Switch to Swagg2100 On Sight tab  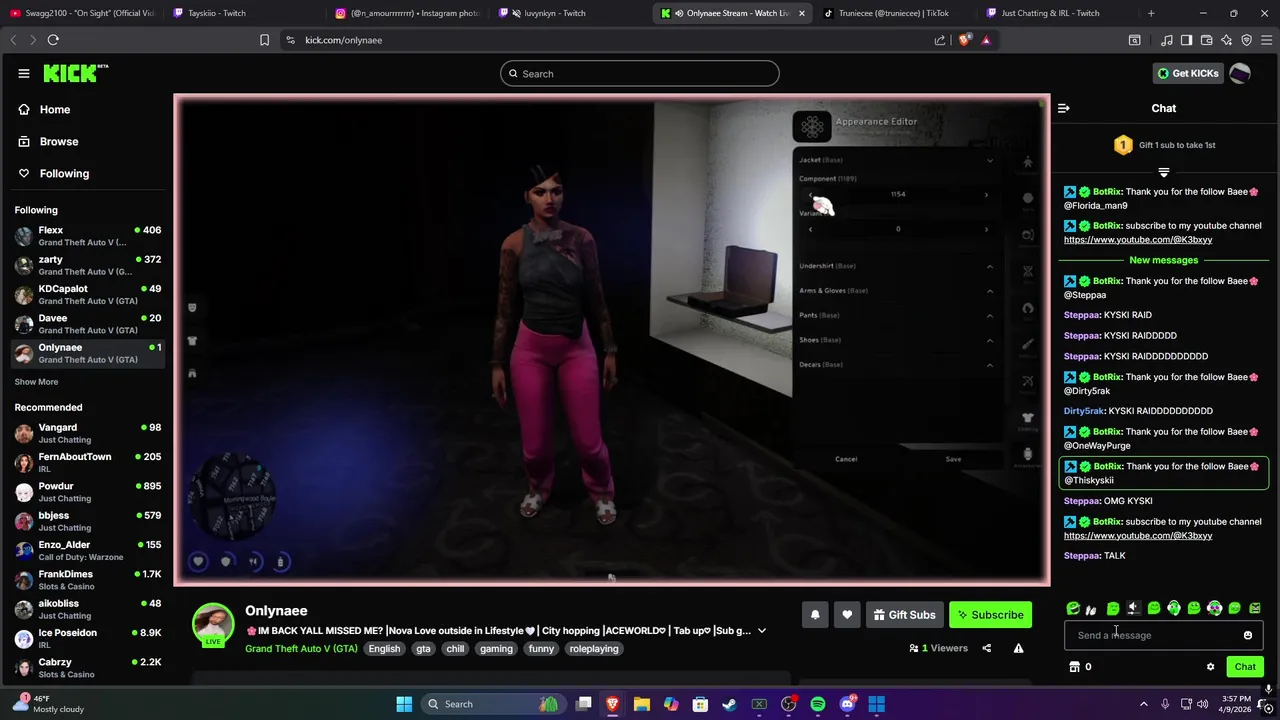tap(82, 13)
